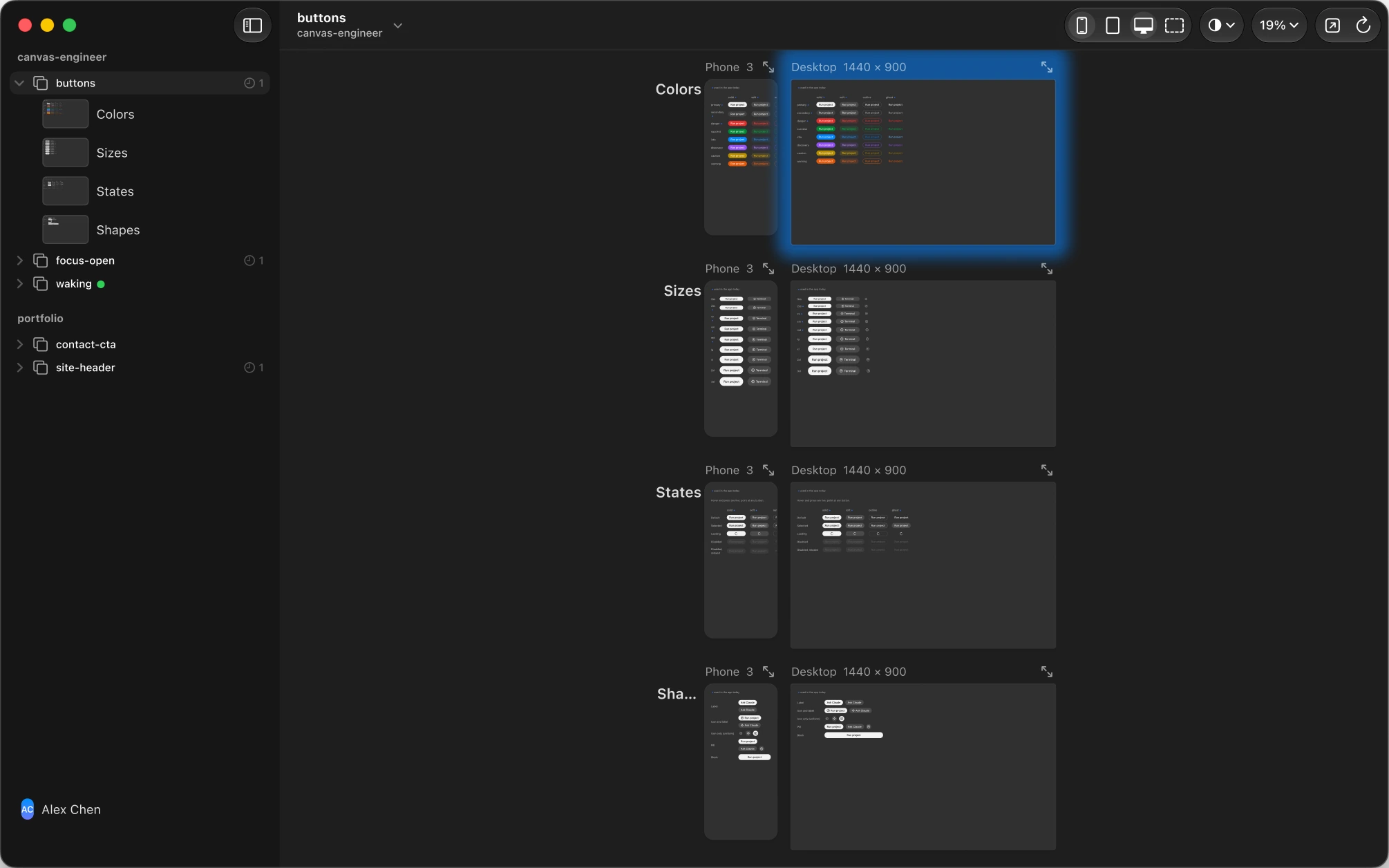Select the tablet viewport toggle
This screenshot has width=1389, height=868.
click(x=1113, y=26)
